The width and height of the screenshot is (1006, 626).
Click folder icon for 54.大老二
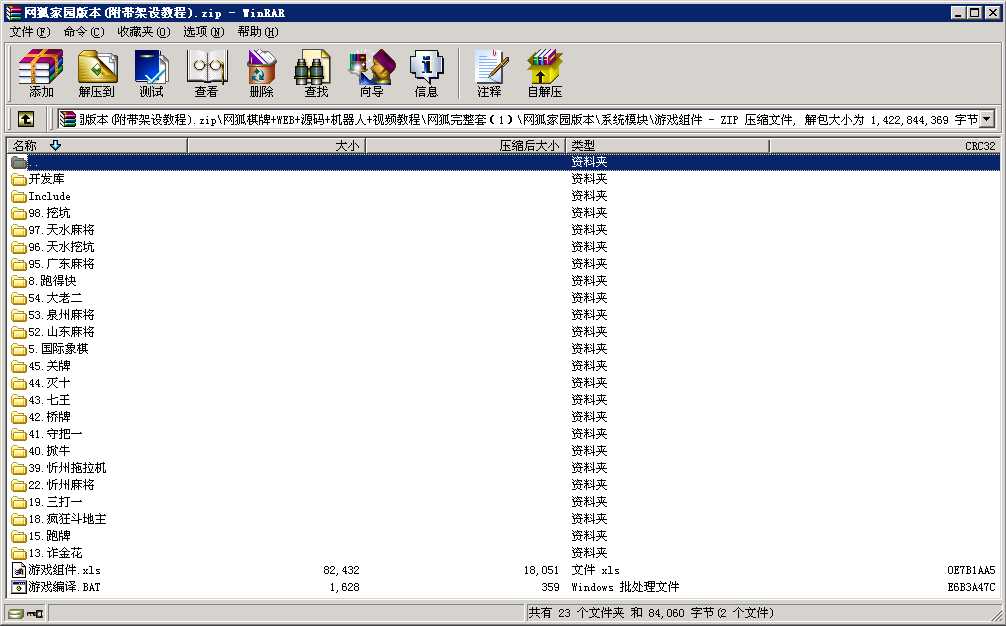(19, 298)
